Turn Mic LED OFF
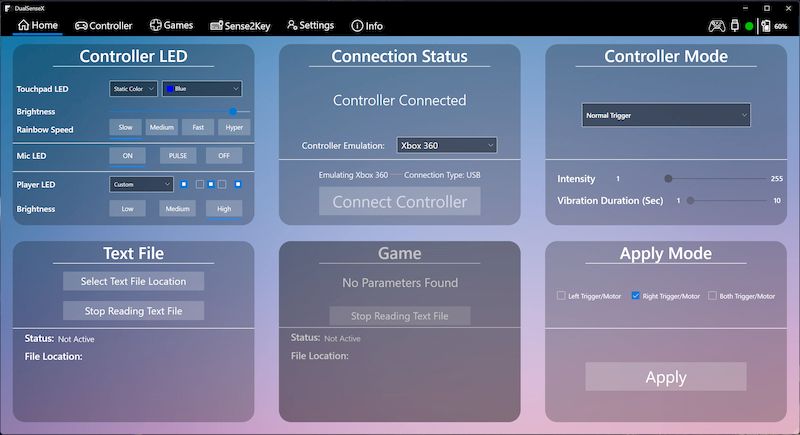 (x=224, y=156)
